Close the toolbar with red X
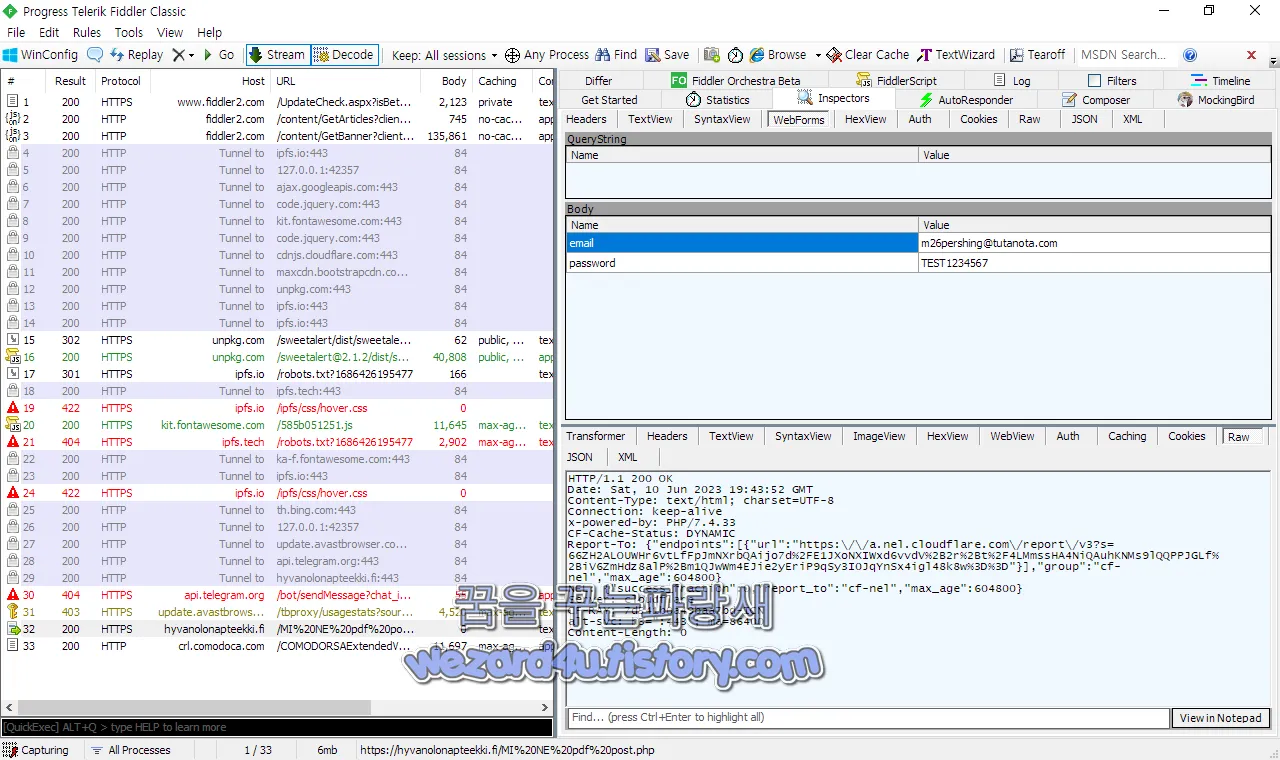This screenshot has height=760, width=1280. [1251, 55]
